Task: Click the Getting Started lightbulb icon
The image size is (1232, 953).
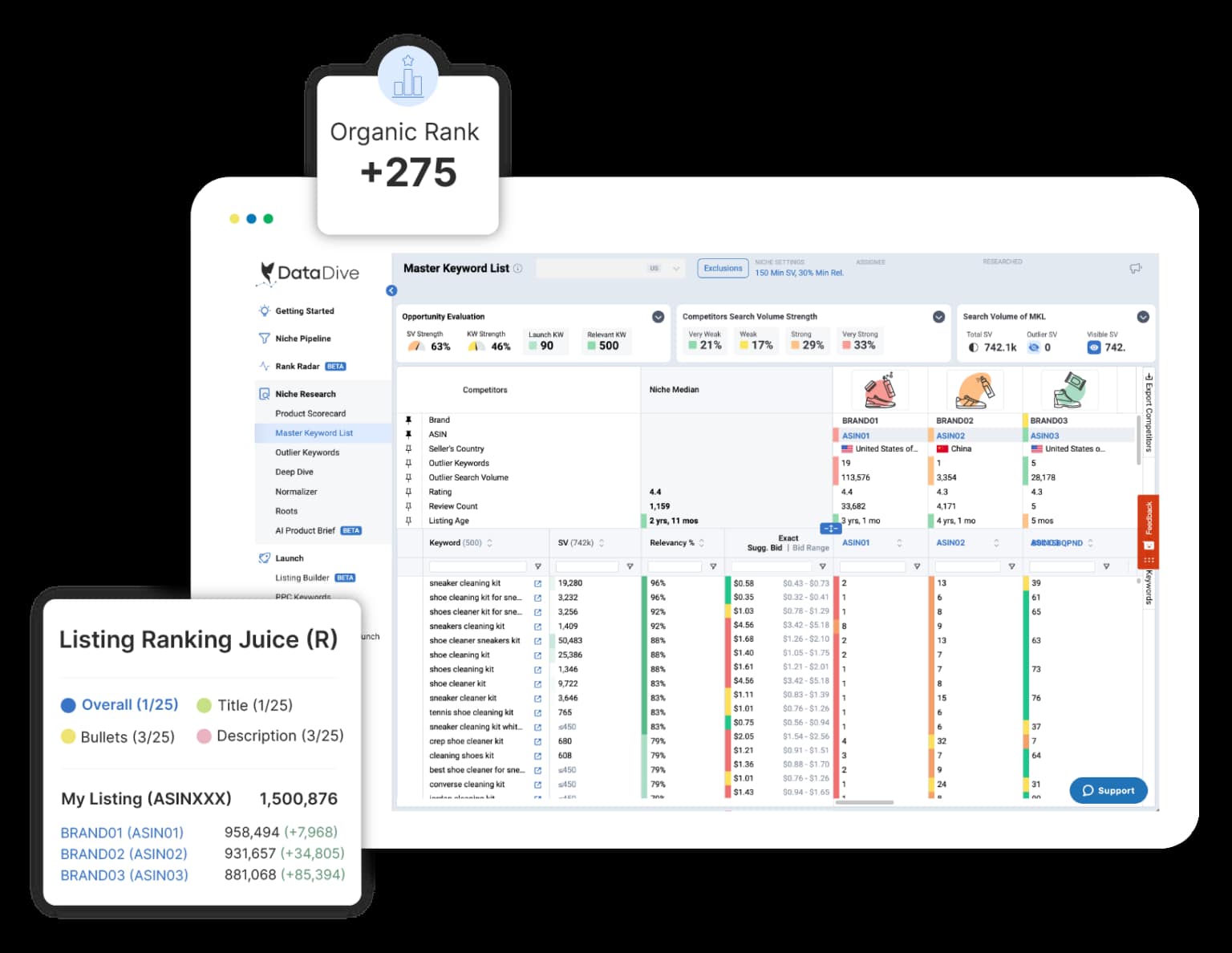Action: (264, 311)
